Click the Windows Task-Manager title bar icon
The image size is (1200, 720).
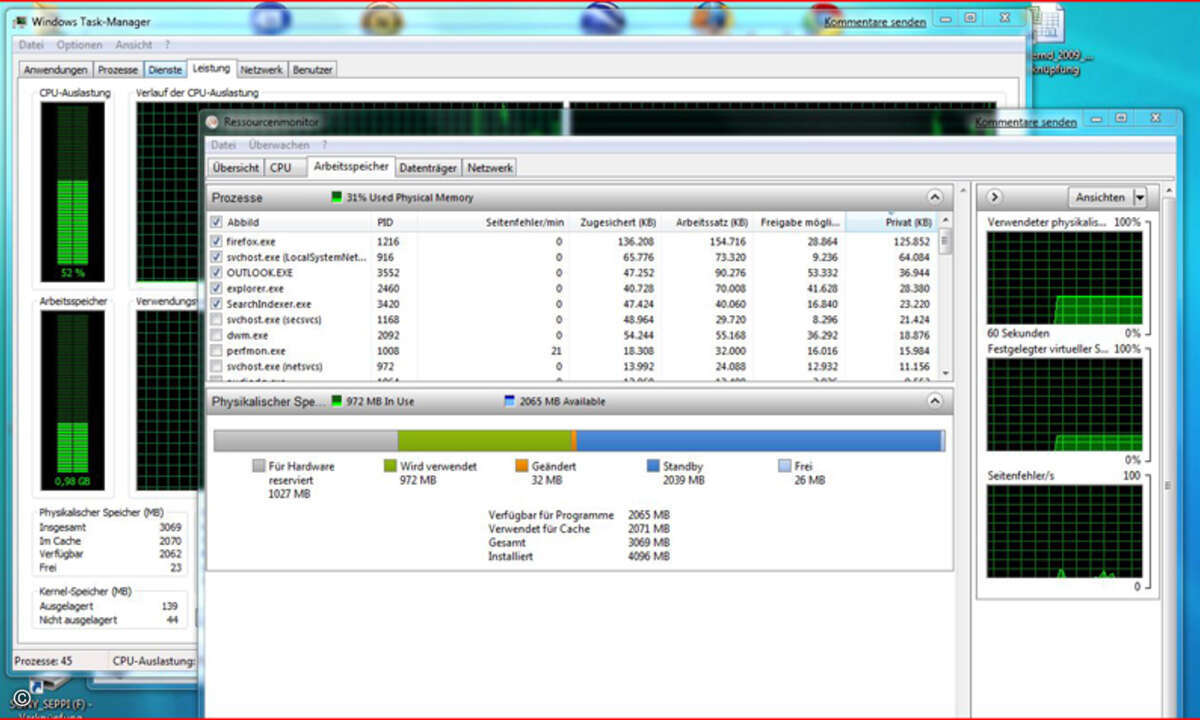pyautogui.click(x=20, y=21)
